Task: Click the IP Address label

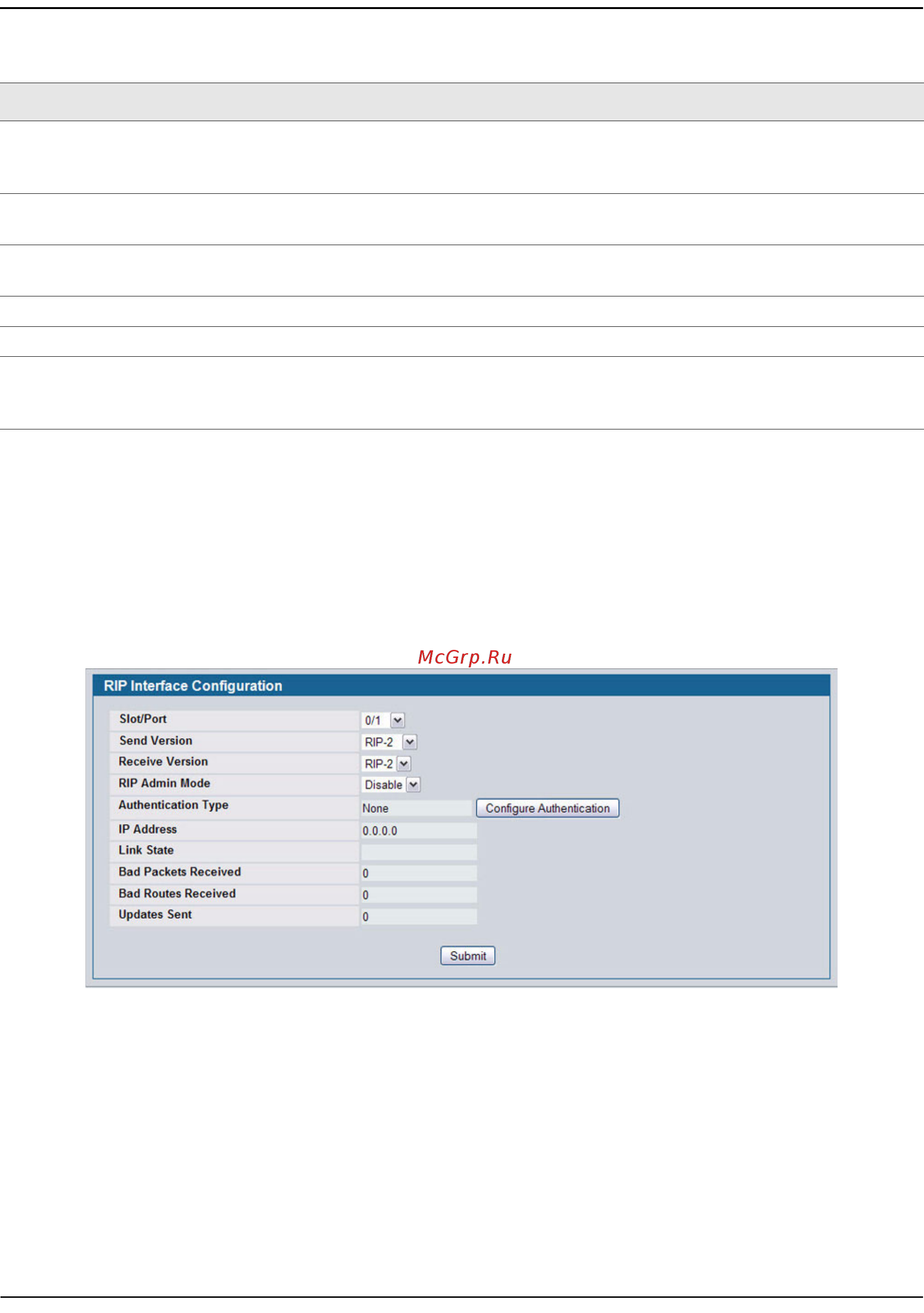Action: (148, 829)
